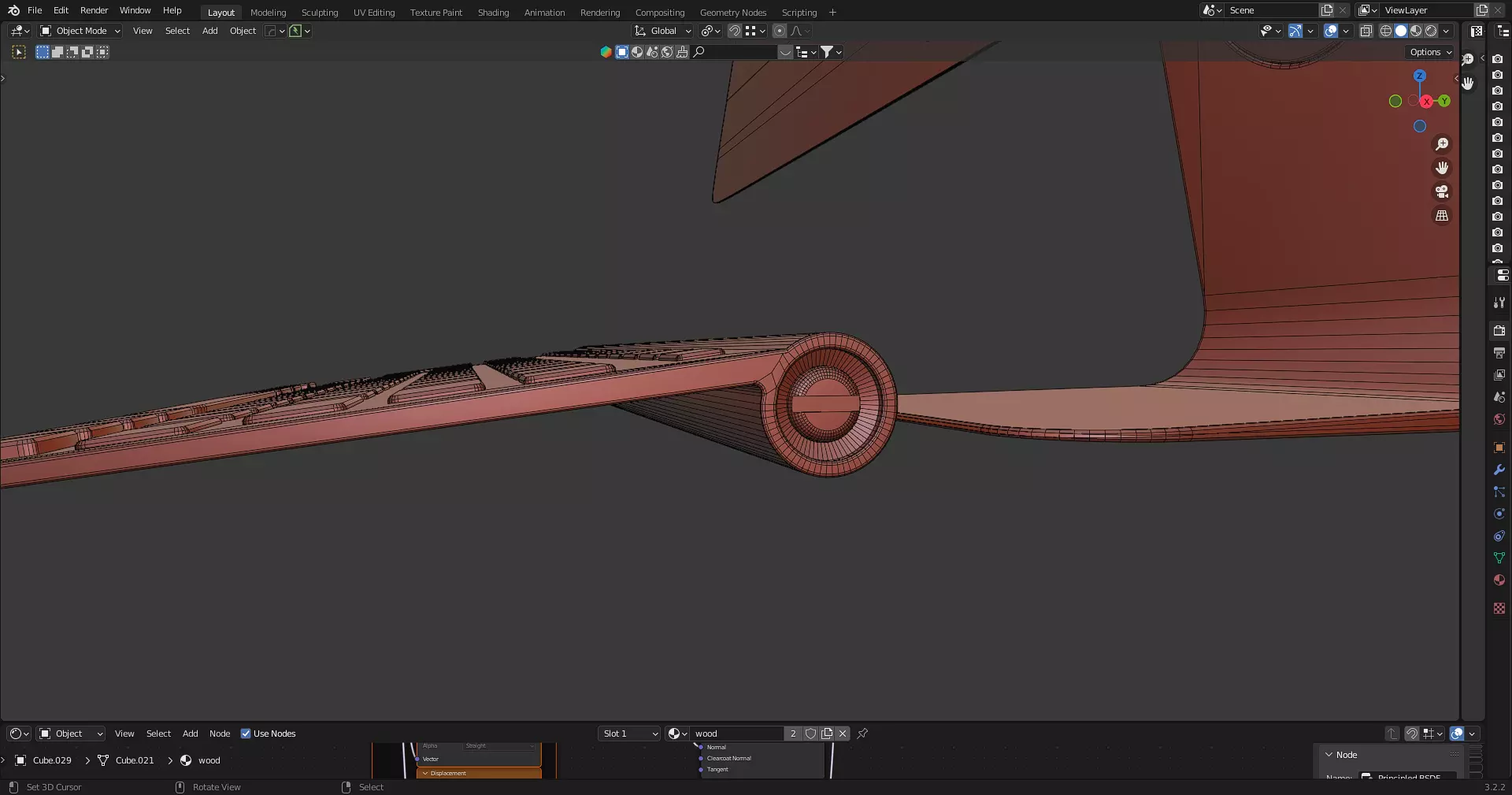
Task: Open the File menu
Action: click(35, 10)
